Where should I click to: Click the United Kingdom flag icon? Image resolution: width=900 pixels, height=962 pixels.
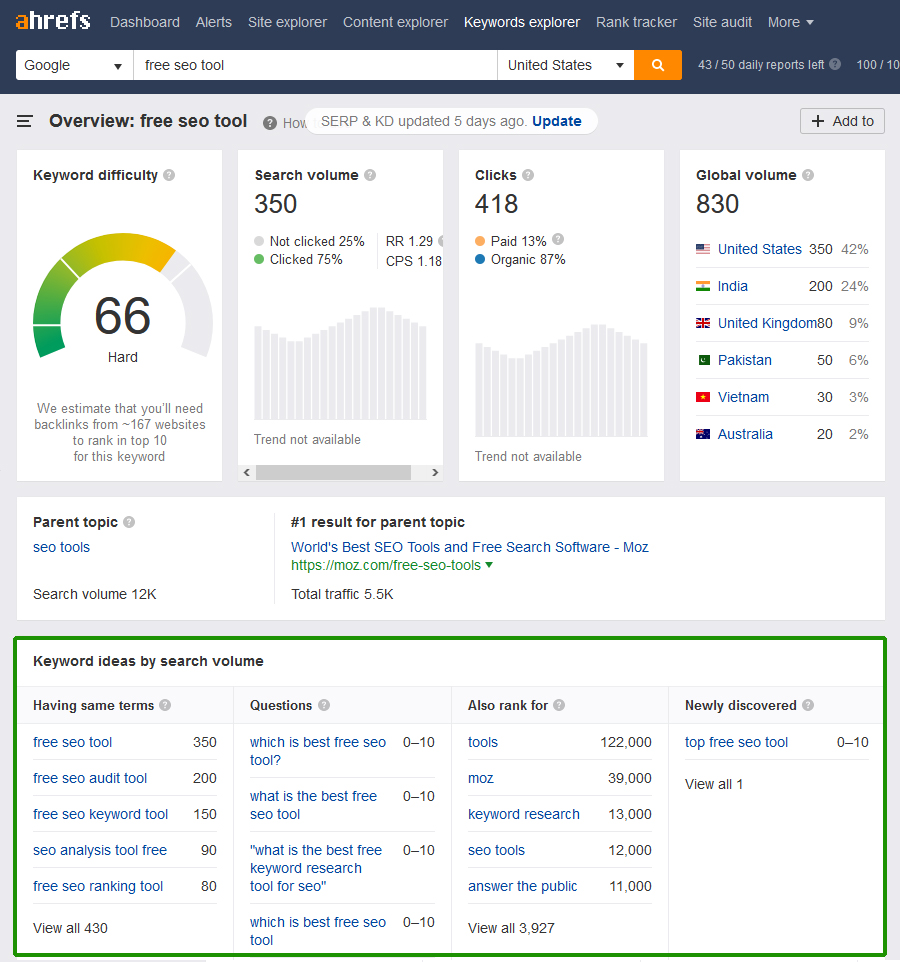[703, 323]
